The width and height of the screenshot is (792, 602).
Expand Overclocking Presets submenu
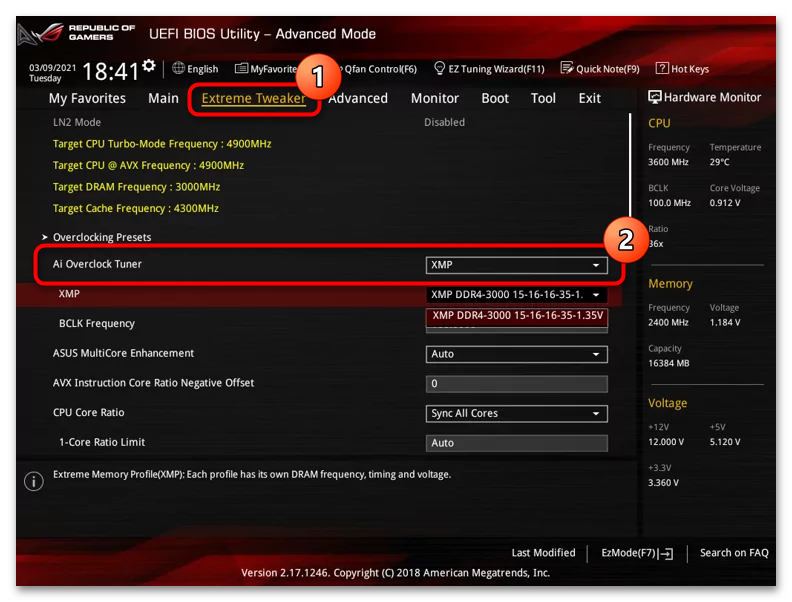pos(102,237)
